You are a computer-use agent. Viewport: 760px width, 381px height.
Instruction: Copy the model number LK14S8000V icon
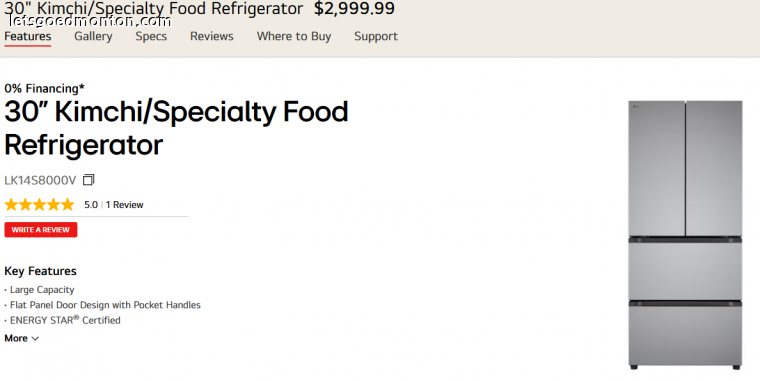coord(88,180)
